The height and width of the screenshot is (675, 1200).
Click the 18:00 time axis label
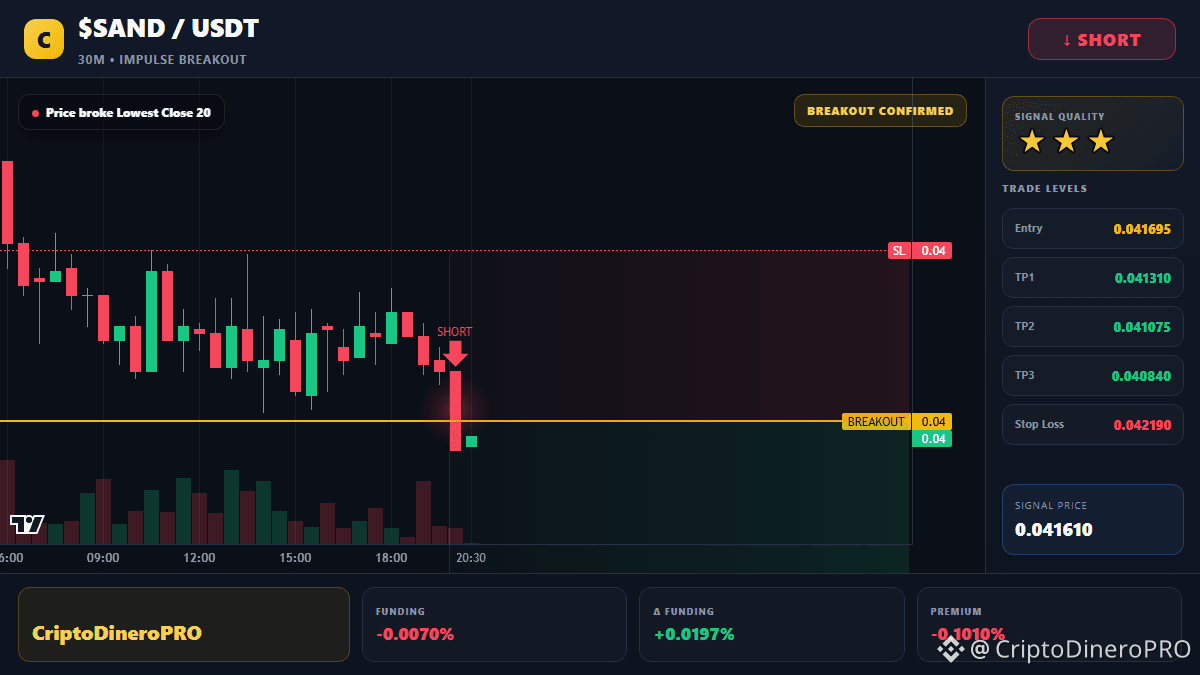391,558
